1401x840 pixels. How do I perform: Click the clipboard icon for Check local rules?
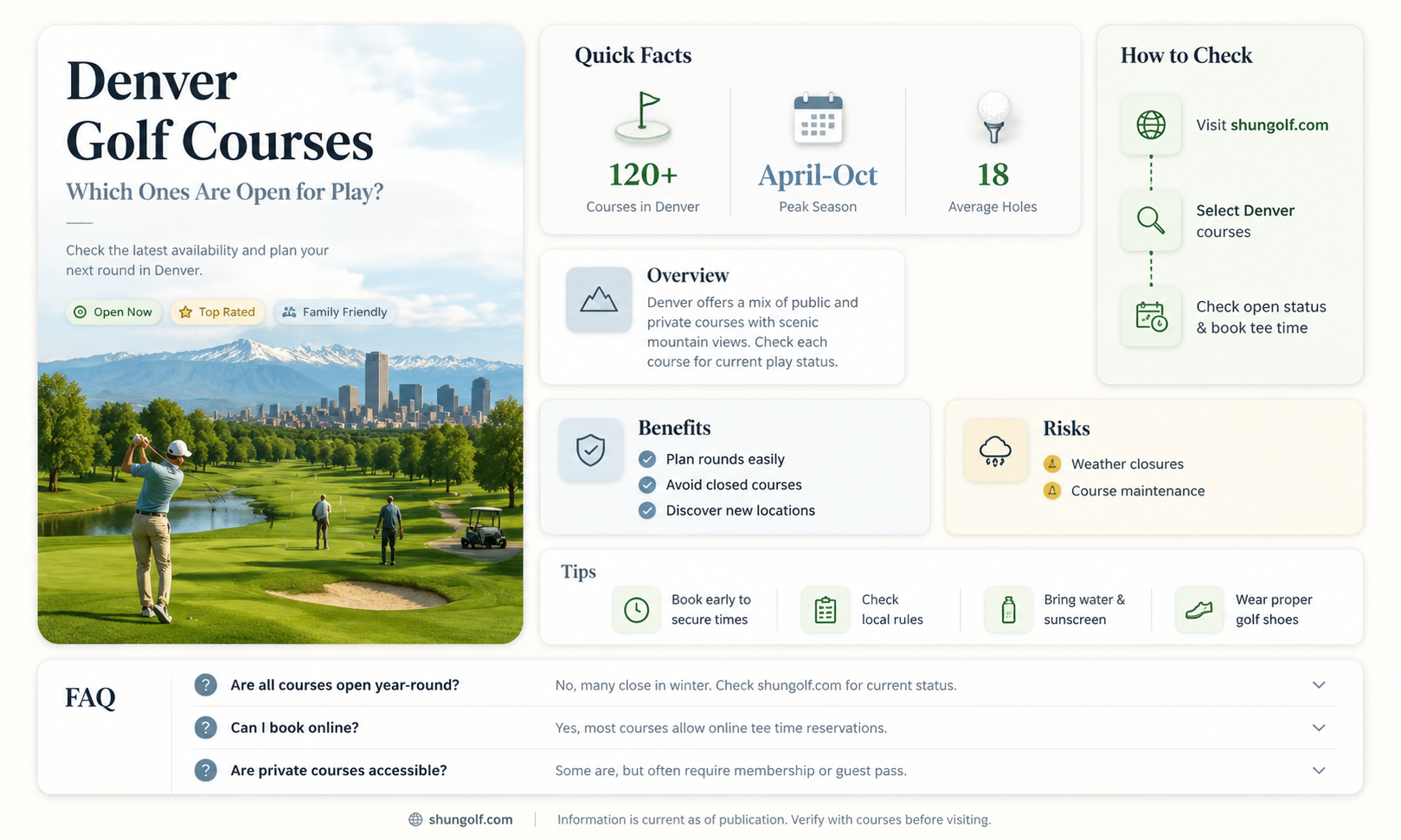click(x=826, y=610)
